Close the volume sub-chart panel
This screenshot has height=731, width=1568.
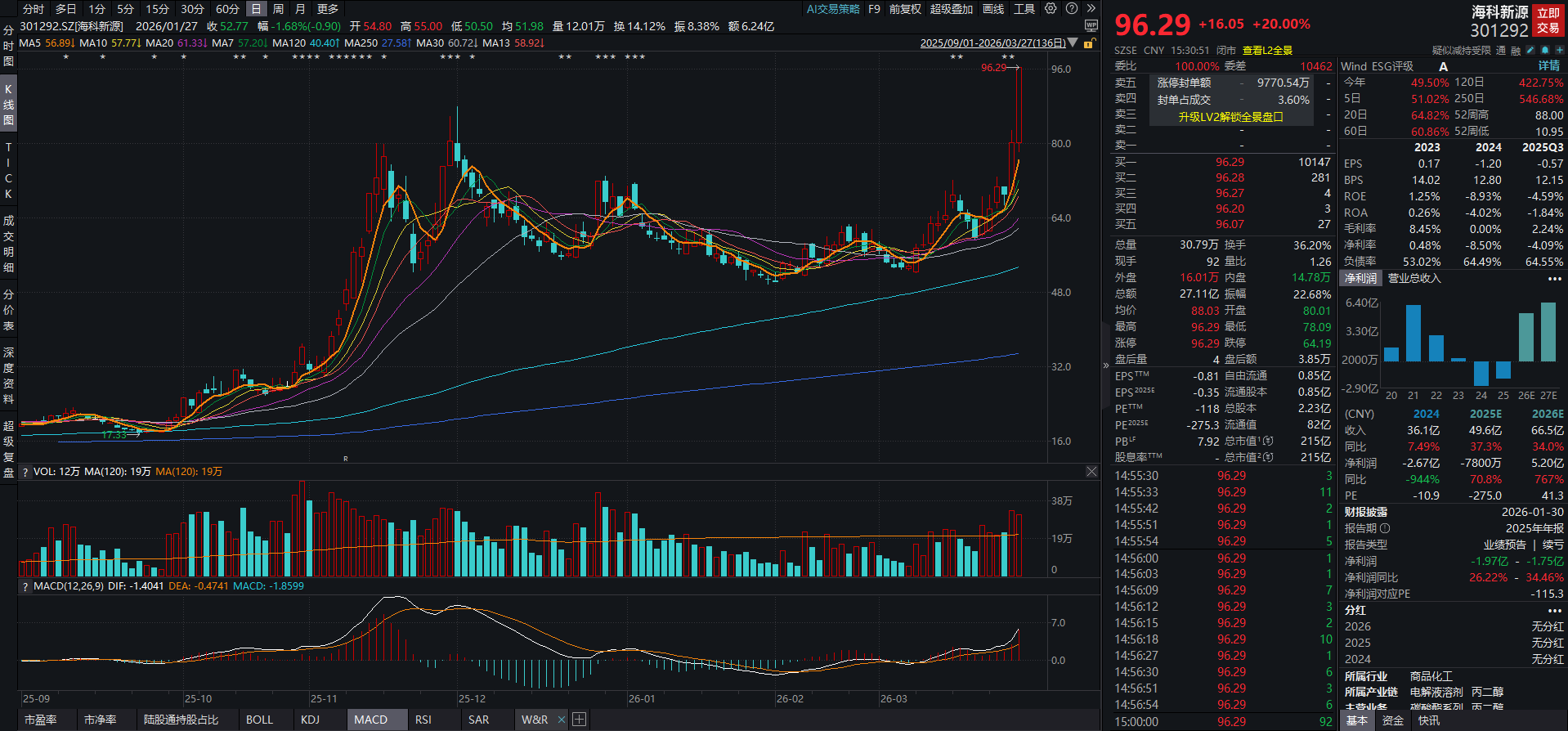[1091, 472]
